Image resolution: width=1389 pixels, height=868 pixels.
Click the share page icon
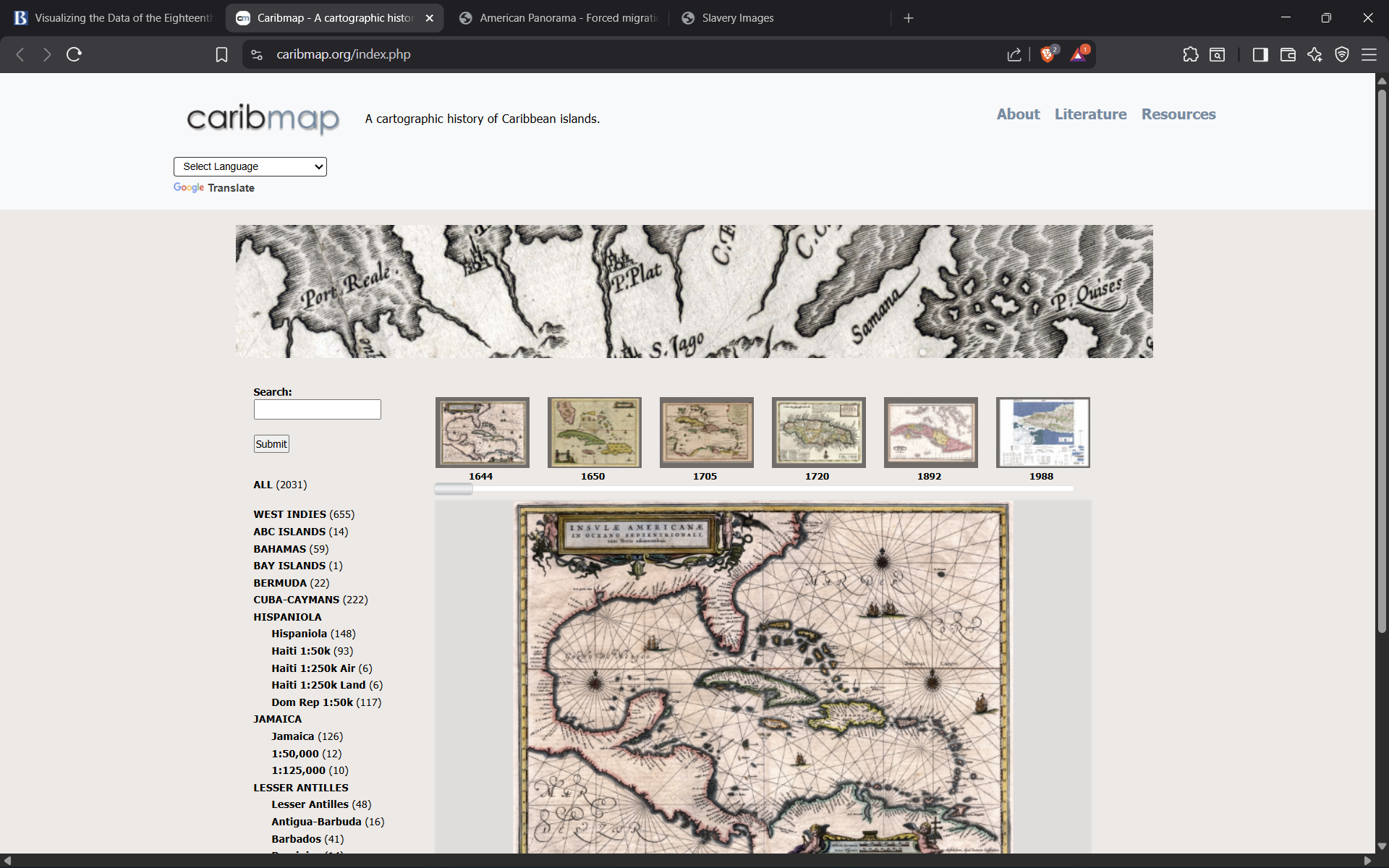1014,54
